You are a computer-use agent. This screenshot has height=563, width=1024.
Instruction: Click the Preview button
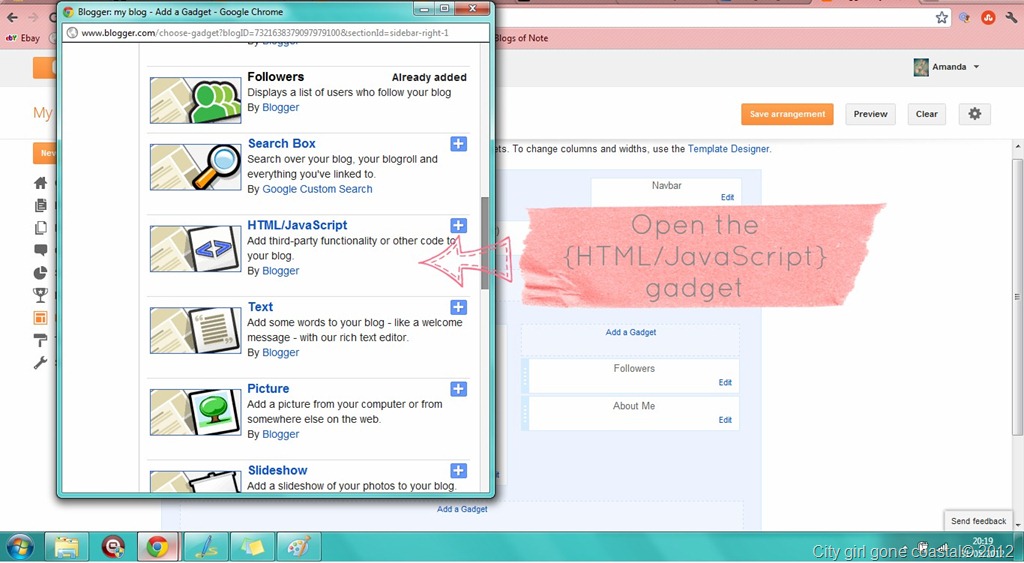[x=871, y=114]
